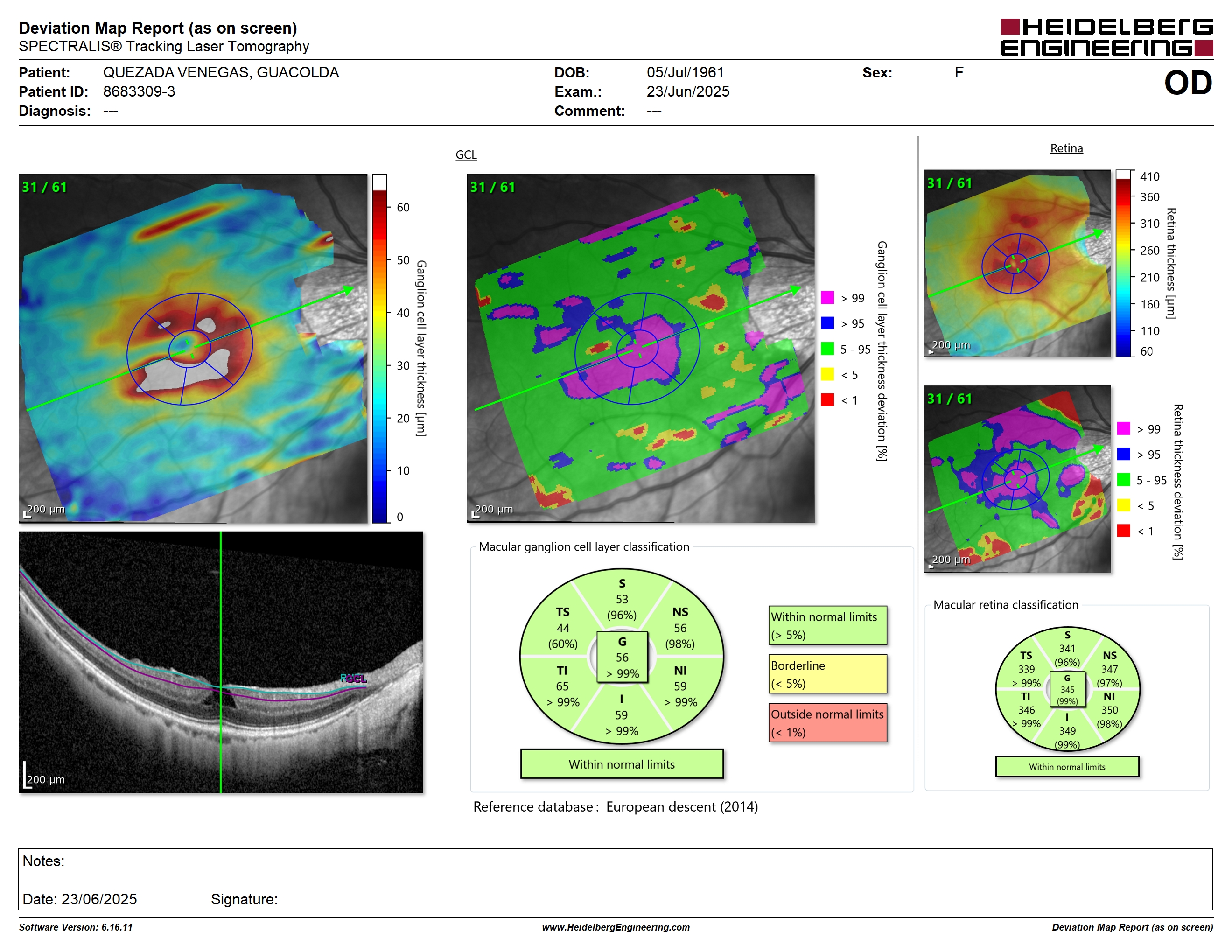The height and width of the screenshot is (952, 1232).
Task: Select the Within normal limits (> 5%) legend box
Action: point(827,625)
